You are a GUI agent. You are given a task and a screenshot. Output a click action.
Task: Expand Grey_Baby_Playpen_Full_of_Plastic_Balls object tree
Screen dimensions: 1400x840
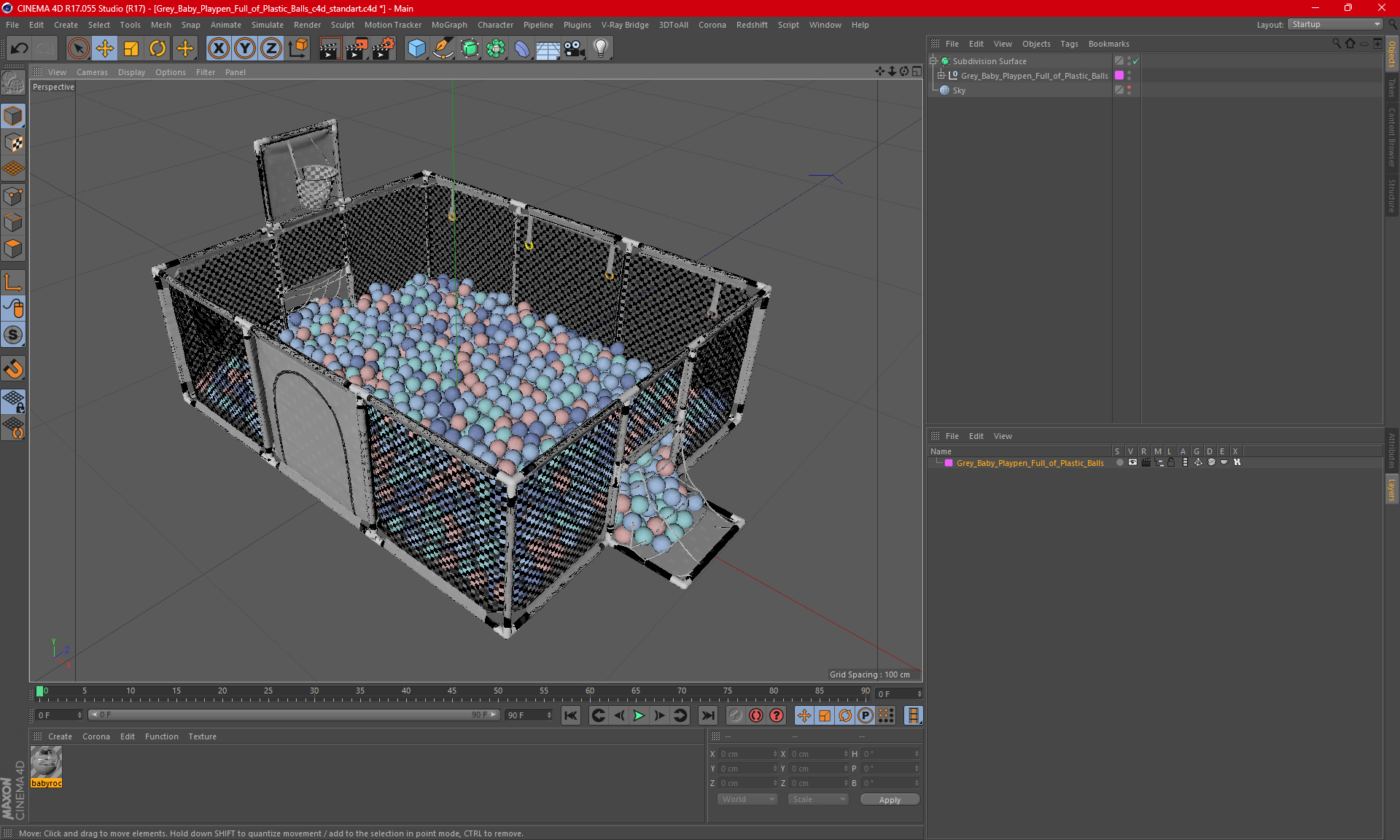tap(941, 76)
